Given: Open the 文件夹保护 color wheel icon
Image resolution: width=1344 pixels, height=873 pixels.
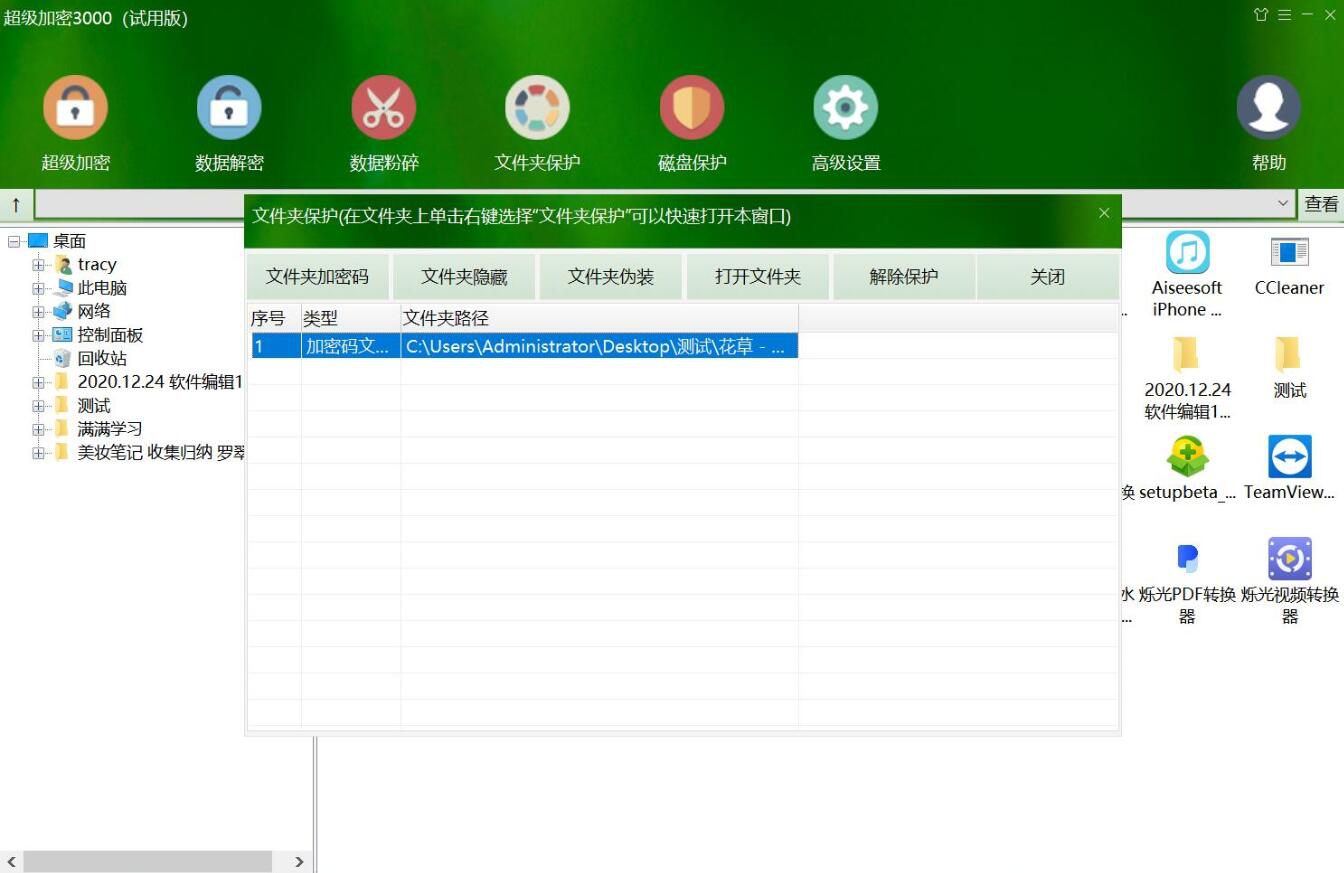Looking at the screenshot, I should point(537,108).
